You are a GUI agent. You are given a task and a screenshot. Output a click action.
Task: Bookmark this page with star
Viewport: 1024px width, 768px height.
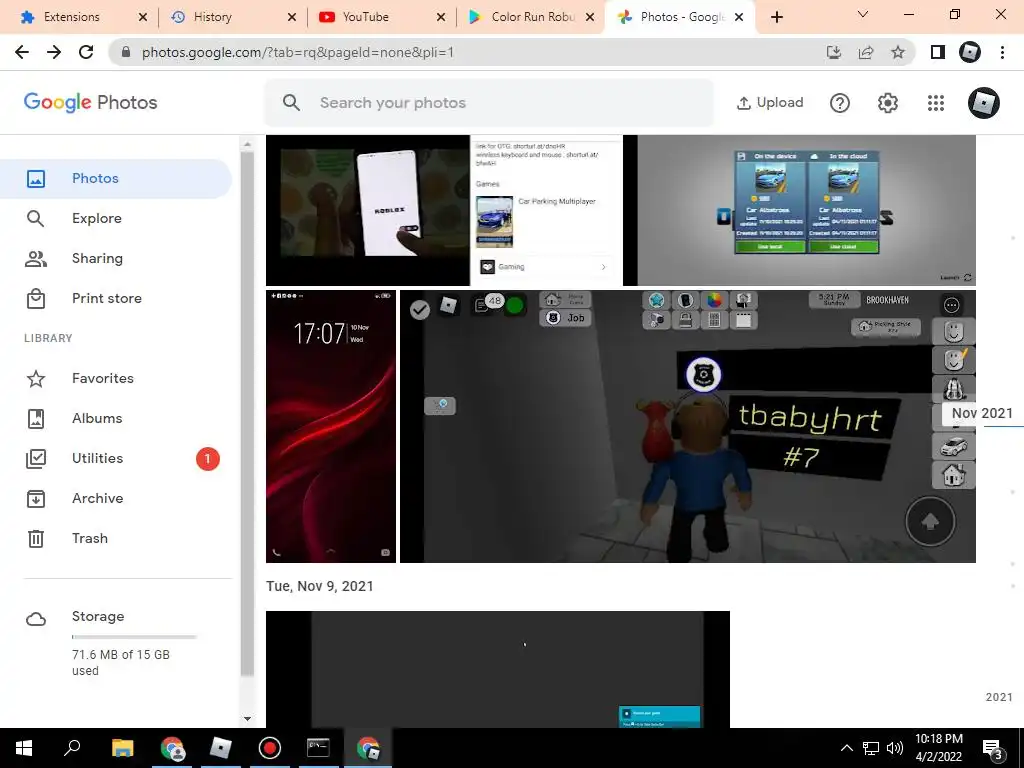coord(898,52)
